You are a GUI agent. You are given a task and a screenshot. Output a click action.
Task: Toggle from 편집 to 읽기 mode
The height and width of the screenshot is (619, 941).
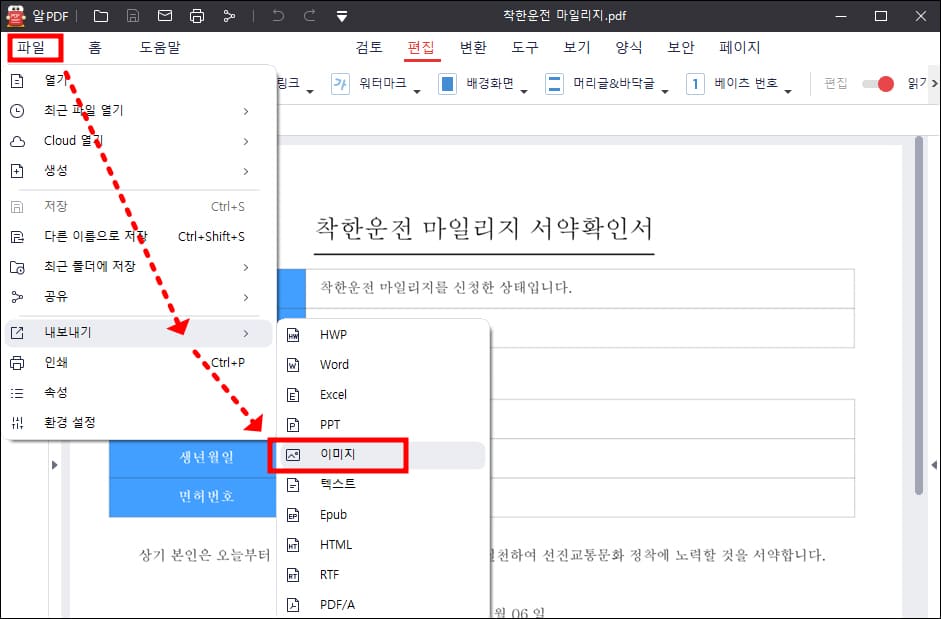[x=877, y=85]
